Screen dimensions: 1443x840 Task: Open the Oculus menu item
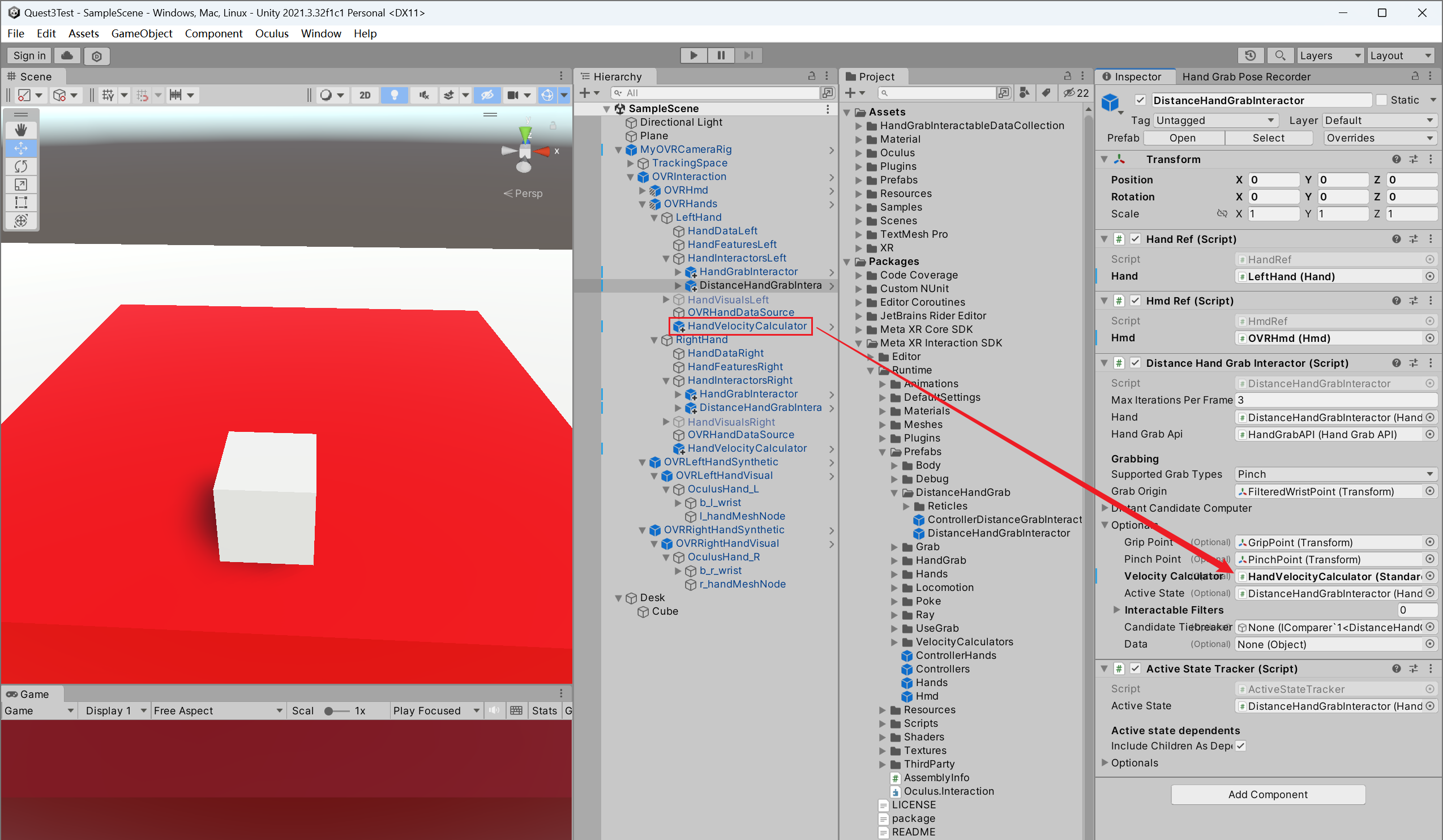click(x=271, y=33)
